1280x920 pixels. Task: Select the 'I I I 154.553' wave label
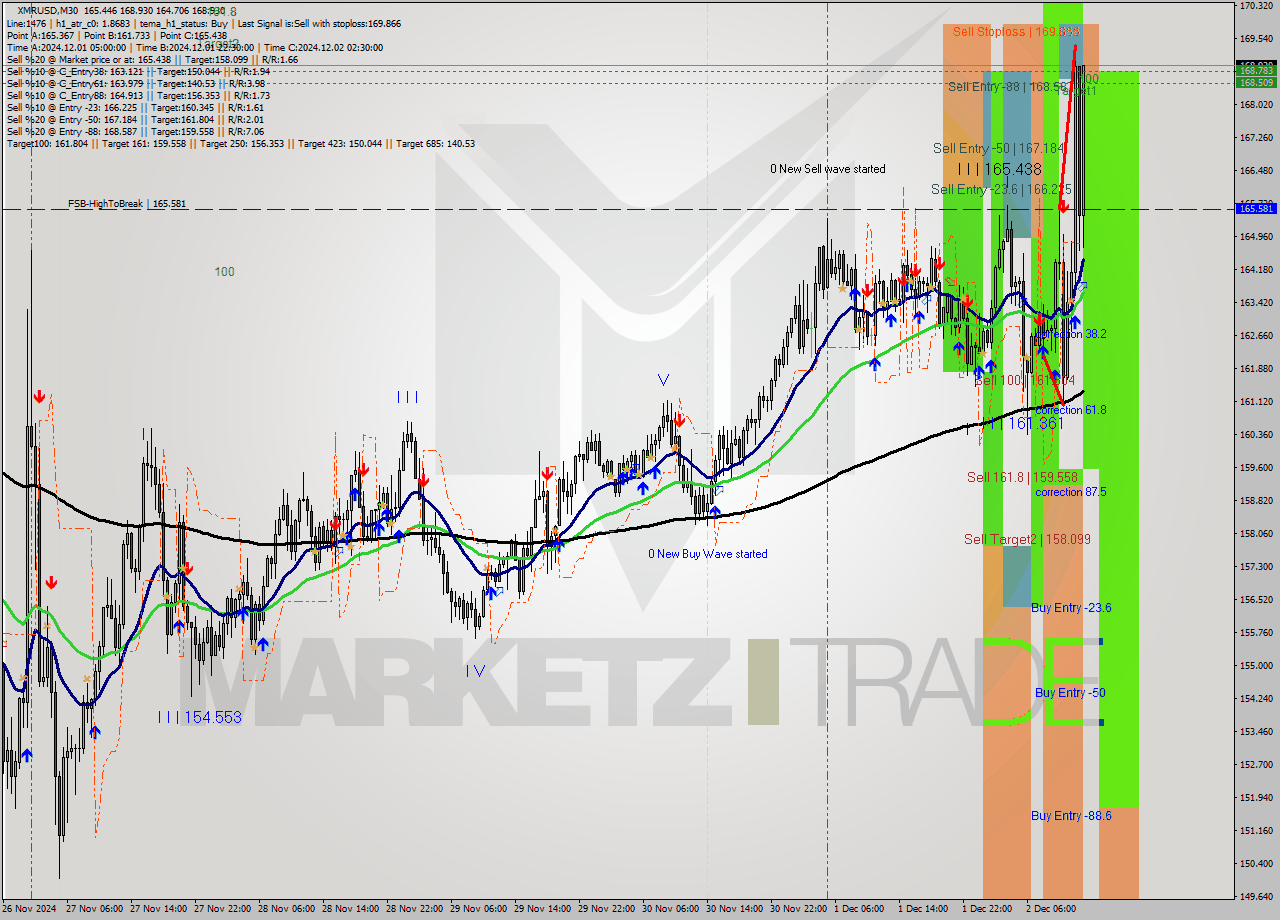[200, 717]
